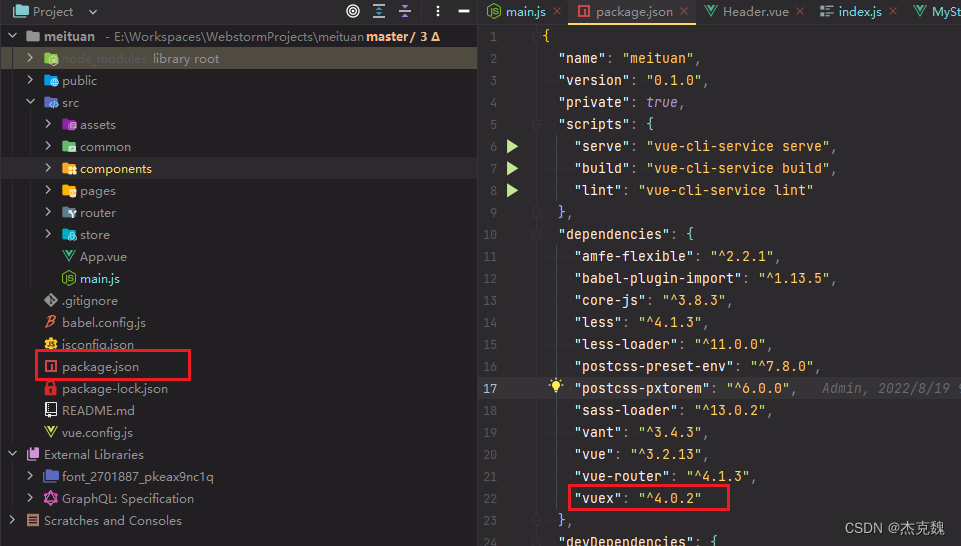Select babel.config.js in the tree
Image resolution: width=961 pixels, height=546 pixels.
point(104,323)
